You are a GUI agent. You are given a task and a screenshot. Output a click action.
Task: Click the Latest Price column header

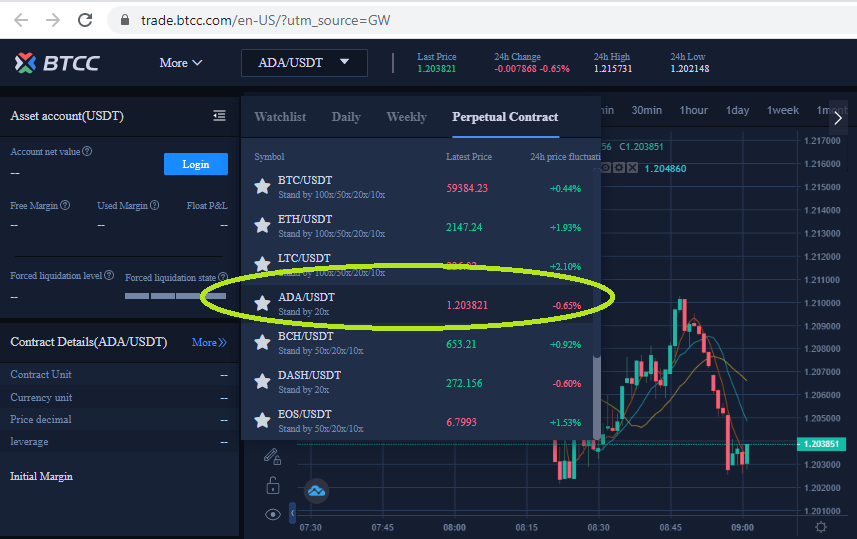pos(469,157)
